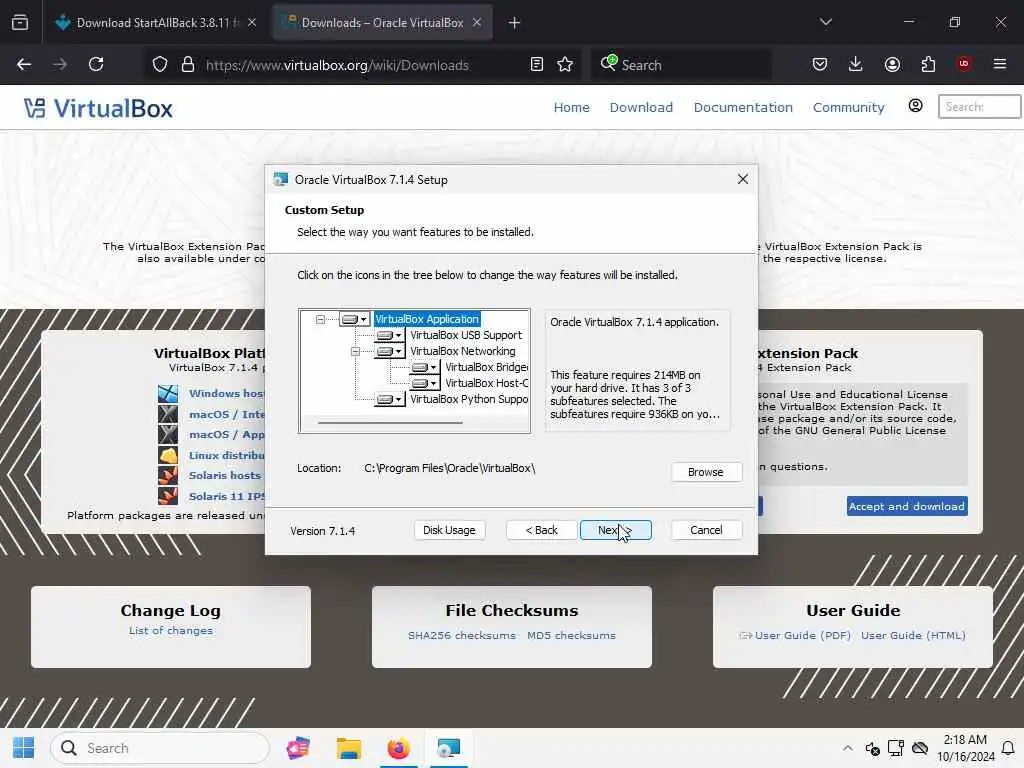Click the Windows taskbar Search box
The image size is (1024, 768).
160,748
